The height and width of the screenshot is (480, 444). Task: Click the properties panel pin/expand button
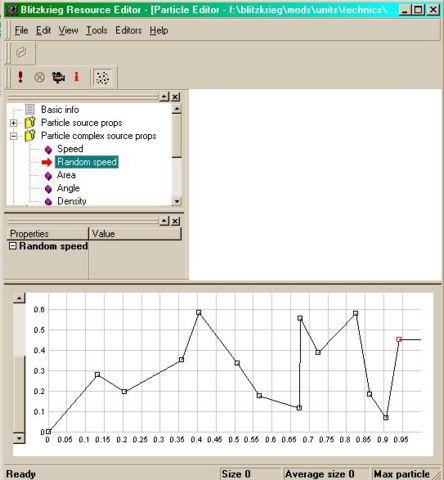pyautogui.click(x=164, y=221)
